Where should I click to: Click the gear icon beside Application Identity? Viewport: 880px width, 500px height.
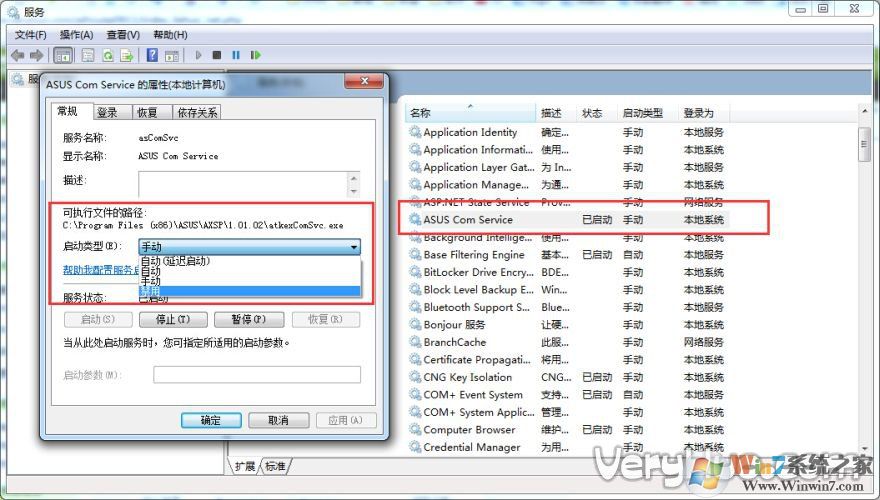415,132
